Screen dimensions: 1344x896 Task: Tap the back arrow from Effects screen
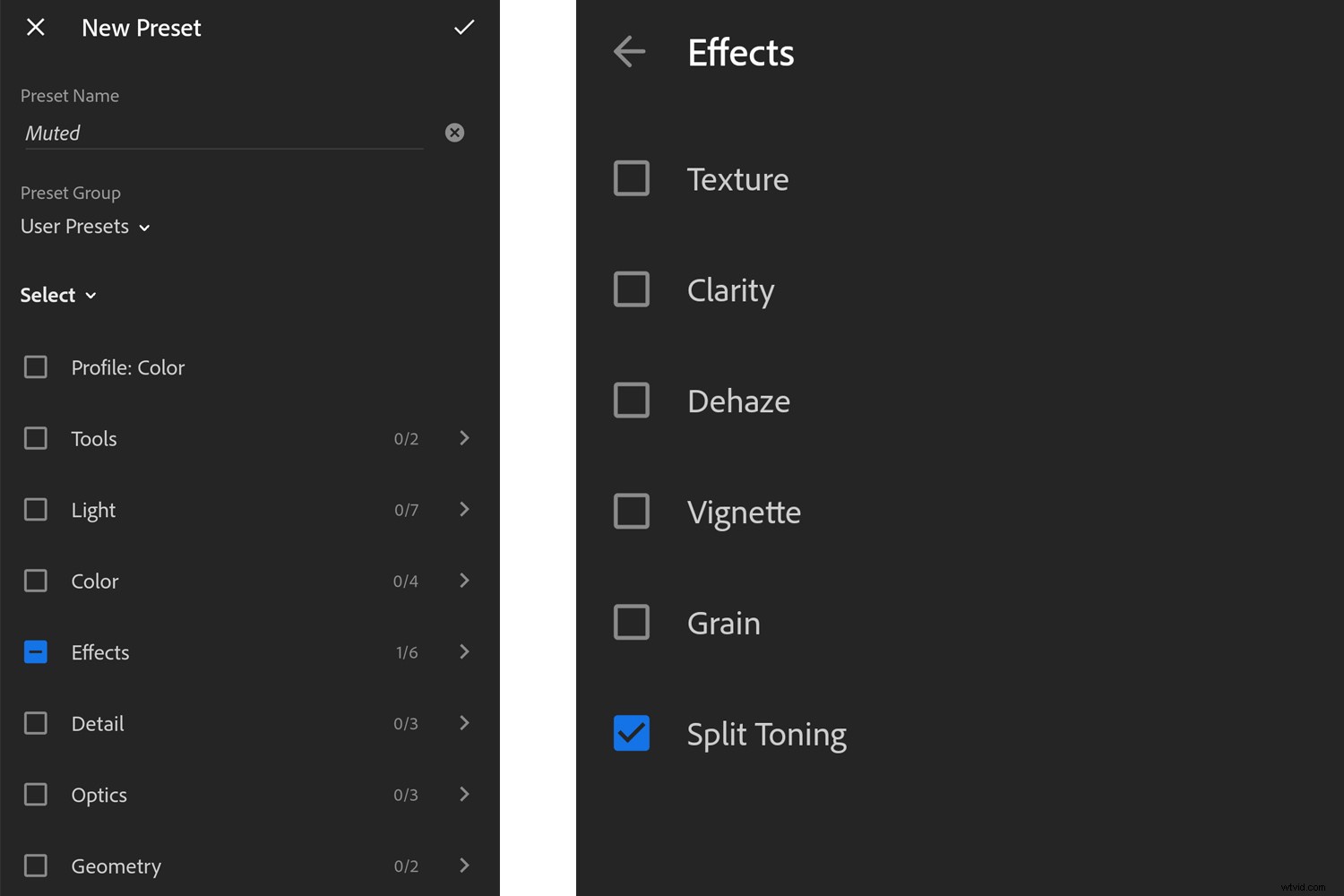(x=629, y=52)
